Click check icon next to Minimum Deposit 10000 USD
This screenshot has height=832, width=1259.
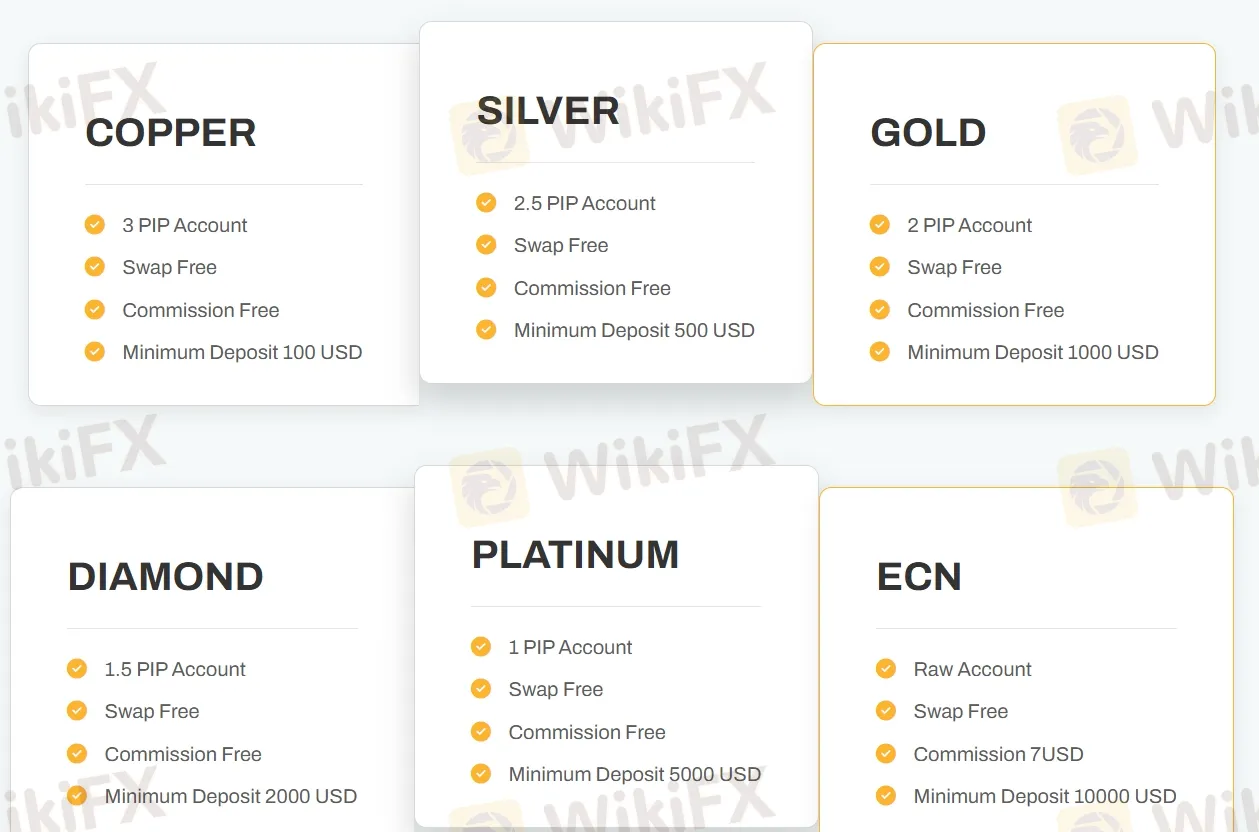point(886,796)
